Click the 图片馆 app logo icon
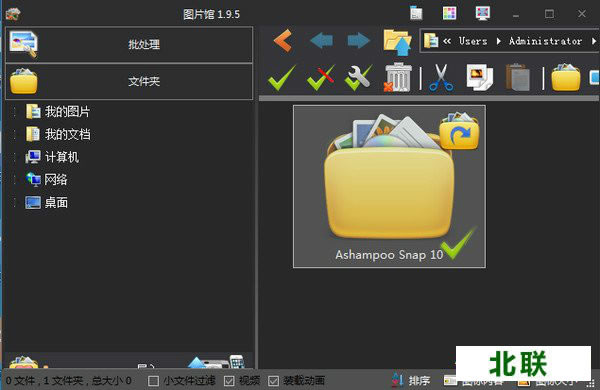600x390 pixels. (13, 15)
